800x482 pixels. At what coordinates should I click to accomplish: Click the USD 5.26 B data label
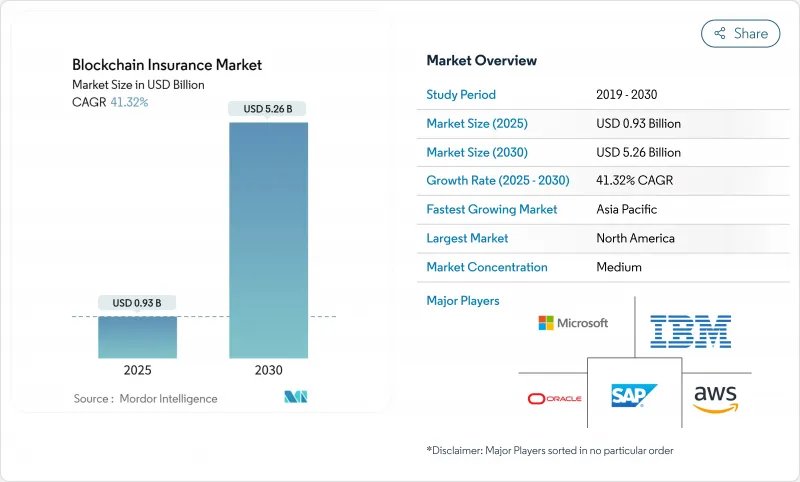(x=269, y=108)
